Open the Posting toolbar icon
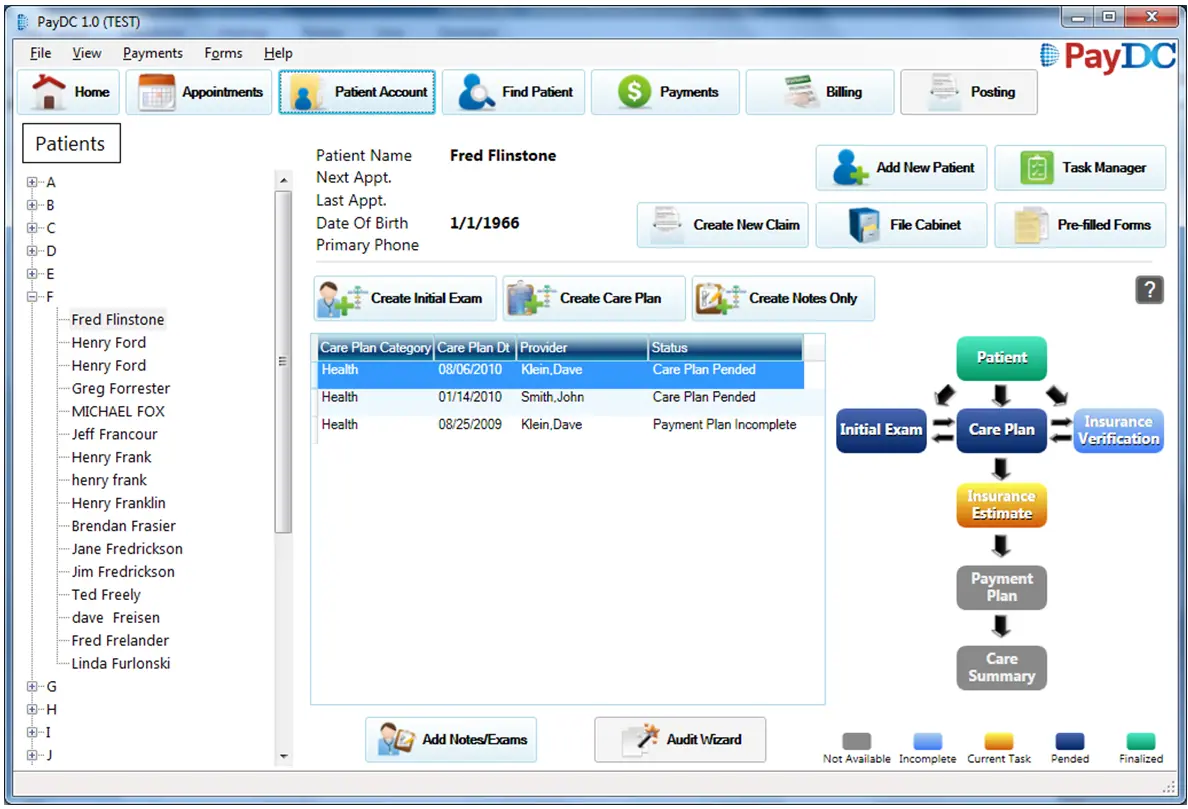1188x809 pixels. pos(968,92)
